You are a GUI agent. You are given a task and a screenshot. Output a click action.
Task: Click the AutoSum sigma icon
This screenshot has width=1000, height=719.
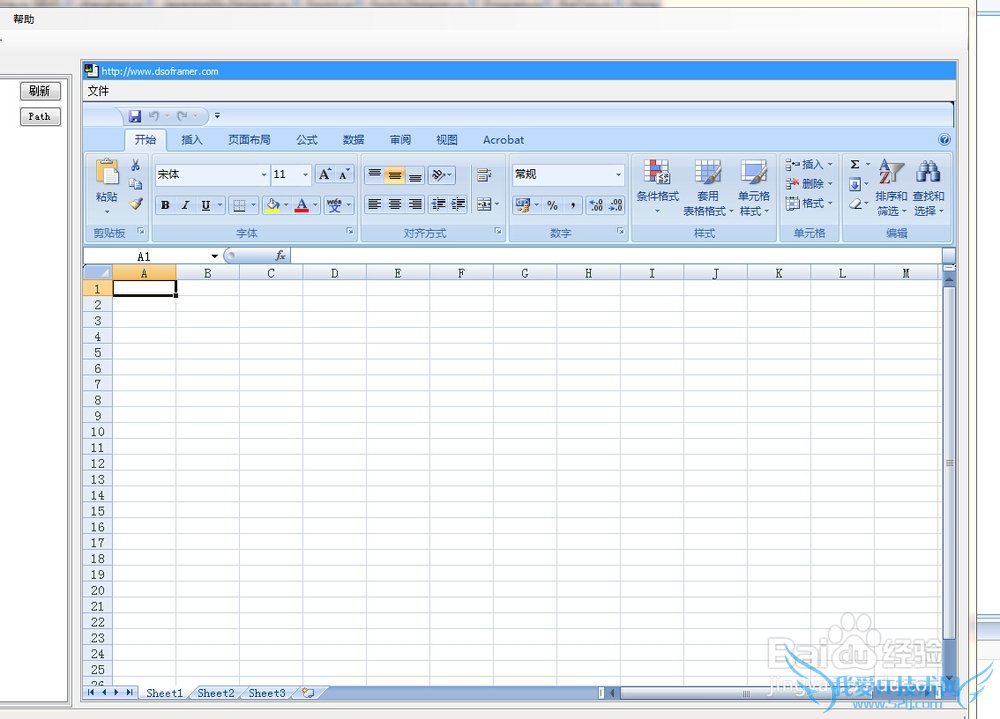click(855, 164)
